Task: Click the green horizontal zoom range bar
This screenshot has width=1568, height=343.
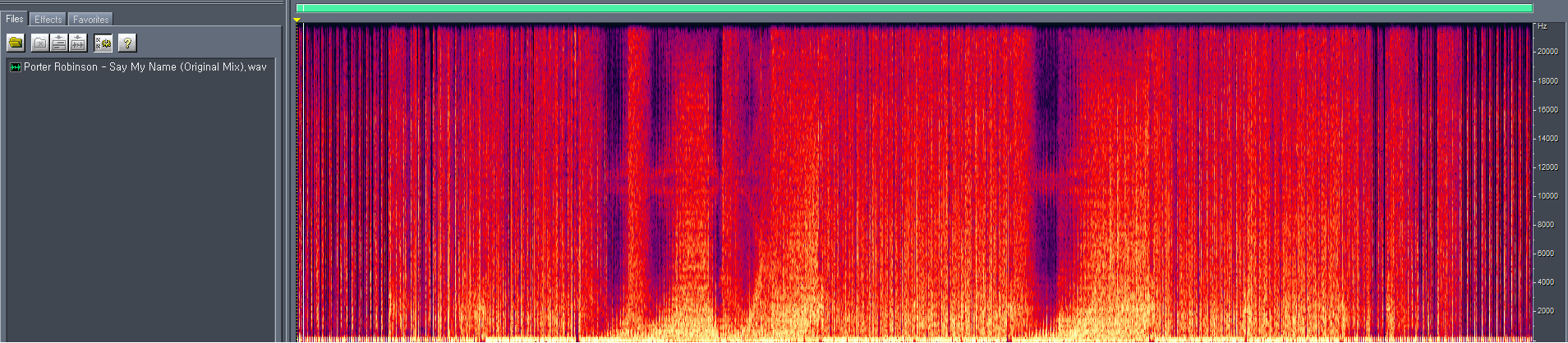Action: coord(914,8)
